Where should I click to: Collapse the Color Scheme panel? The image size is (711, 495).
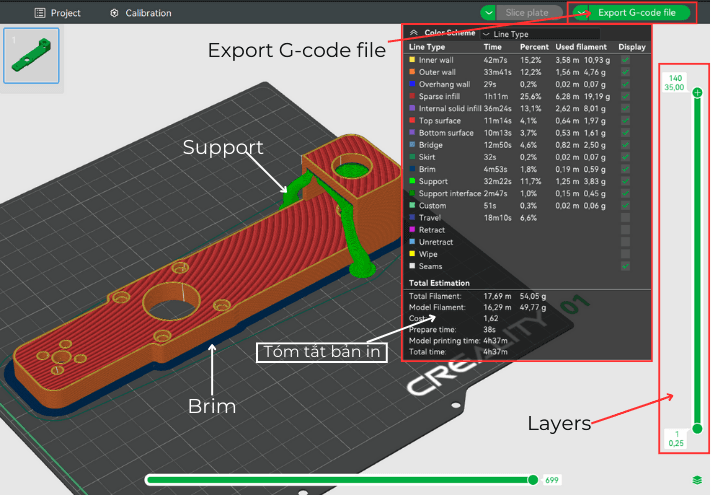[x=415, y=34]
